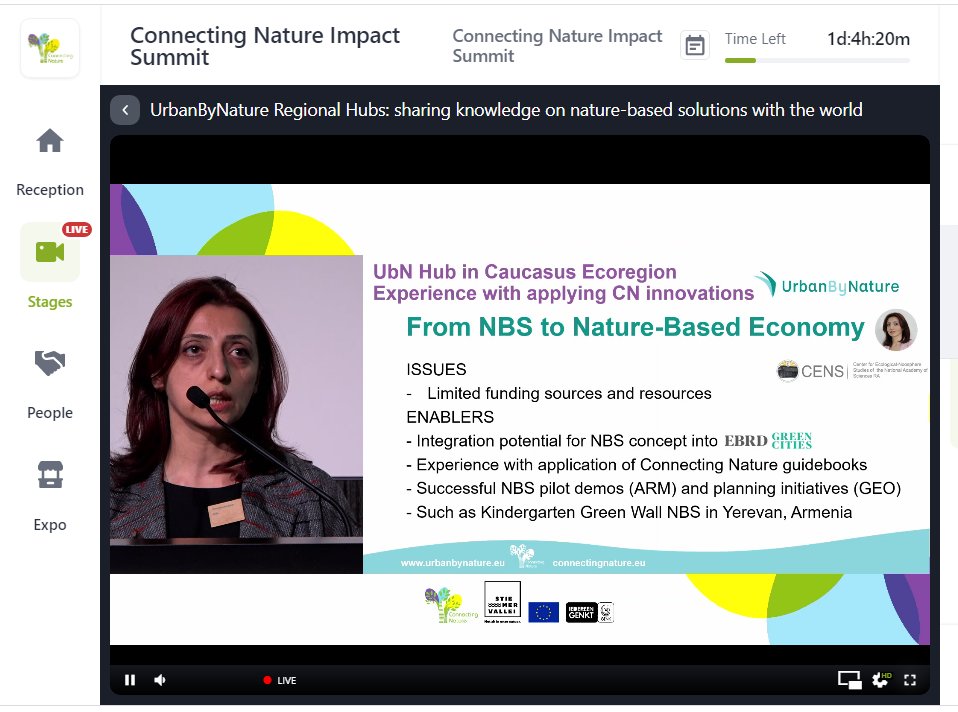The image size is (958, 712).
Task: Open video quality HD settings
Action: coord(881,680)
